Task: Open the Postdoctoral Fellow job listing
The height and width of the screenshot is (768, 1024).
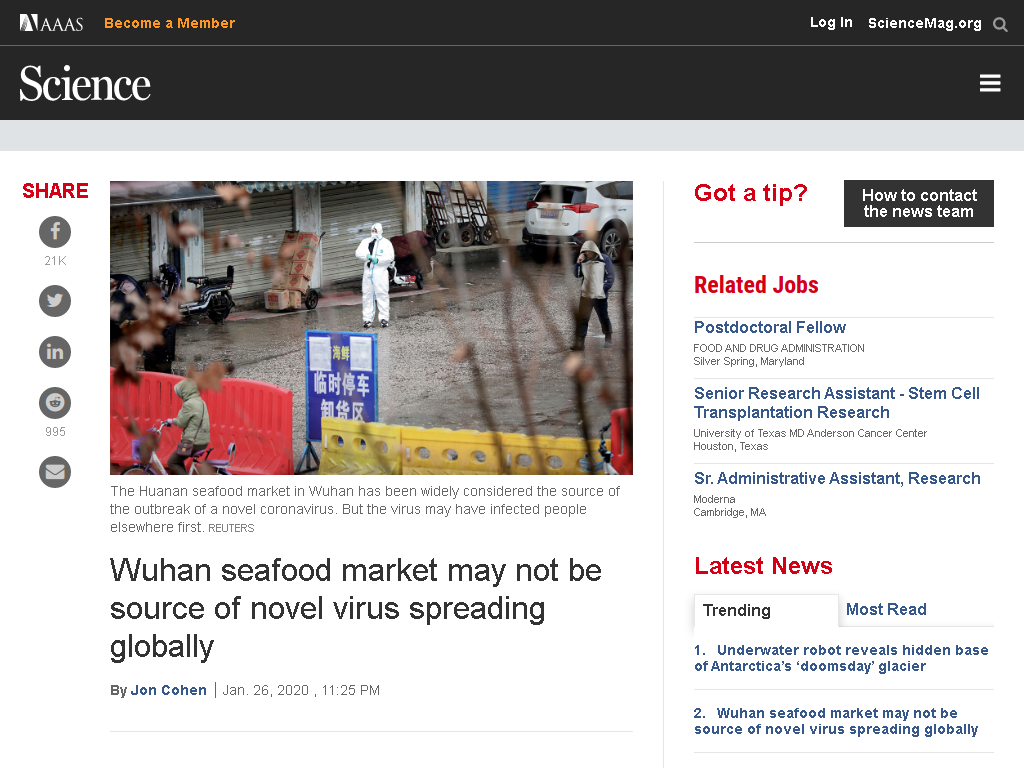Action: (769, 327)
